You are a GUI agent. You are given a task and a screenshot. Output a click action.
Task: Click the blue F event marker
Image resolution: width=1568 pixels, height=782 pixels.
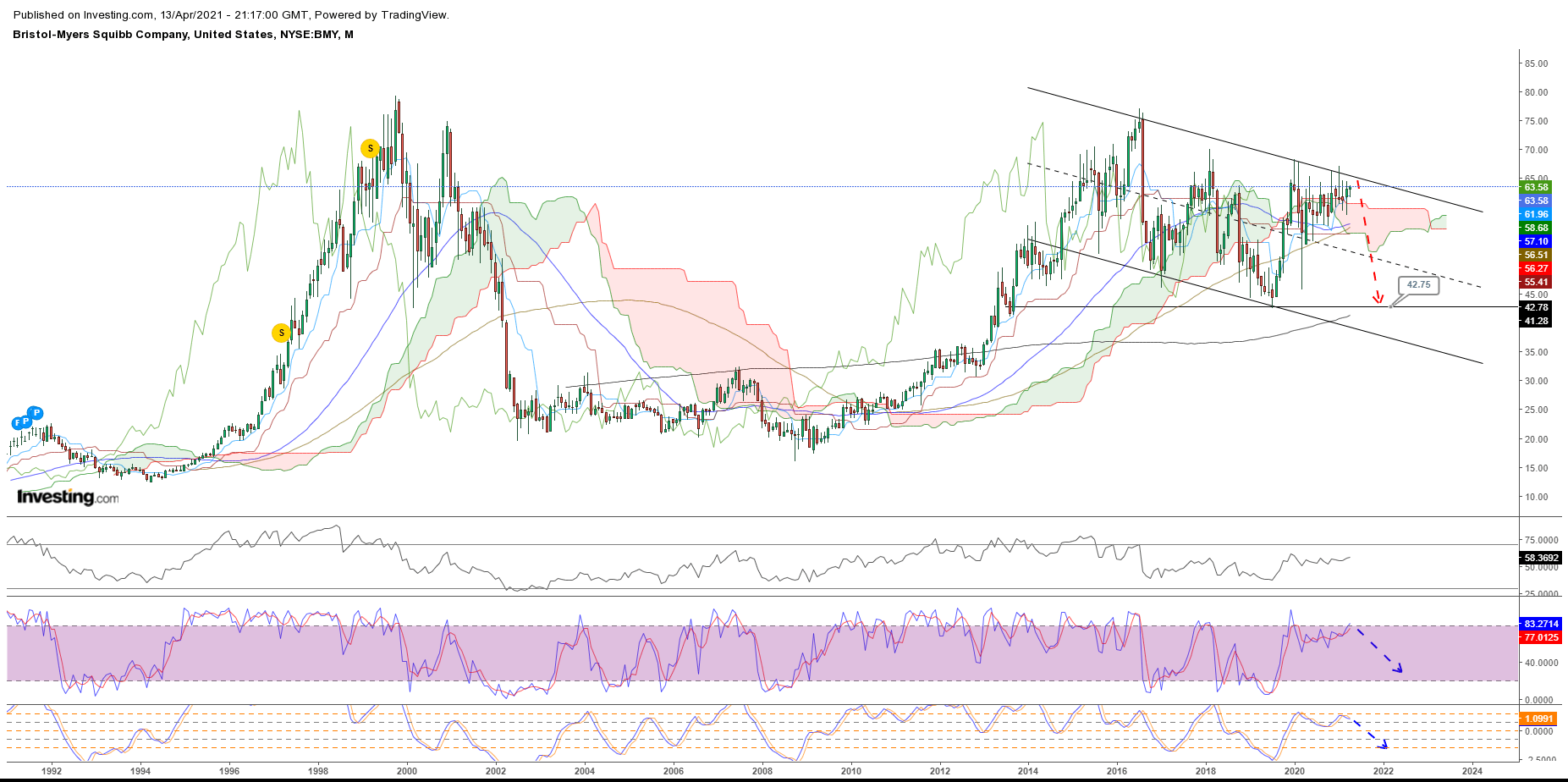pyautogui.click(x=17, y=423)
